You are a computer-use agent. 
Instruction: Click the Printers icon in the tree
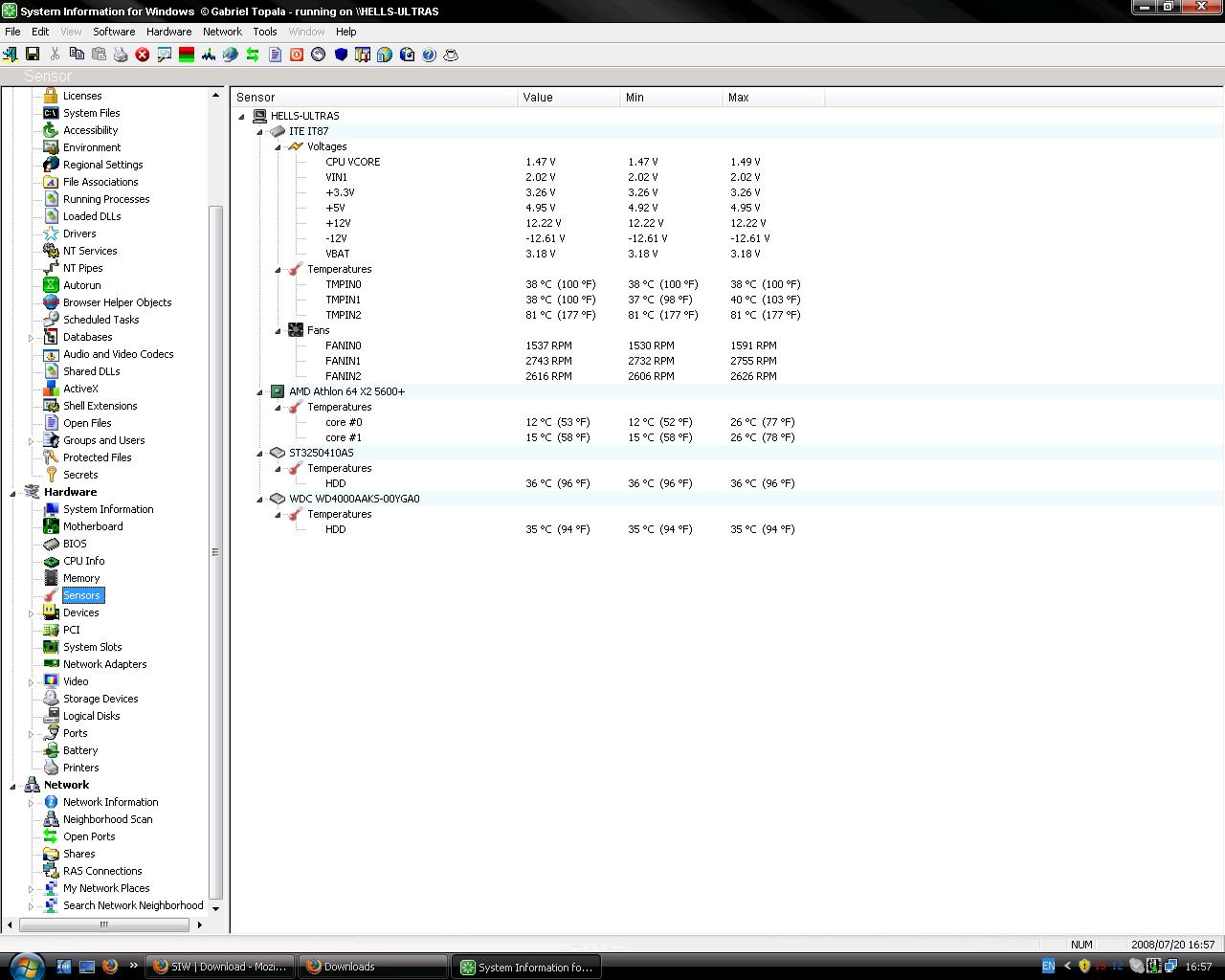point(51,768)
